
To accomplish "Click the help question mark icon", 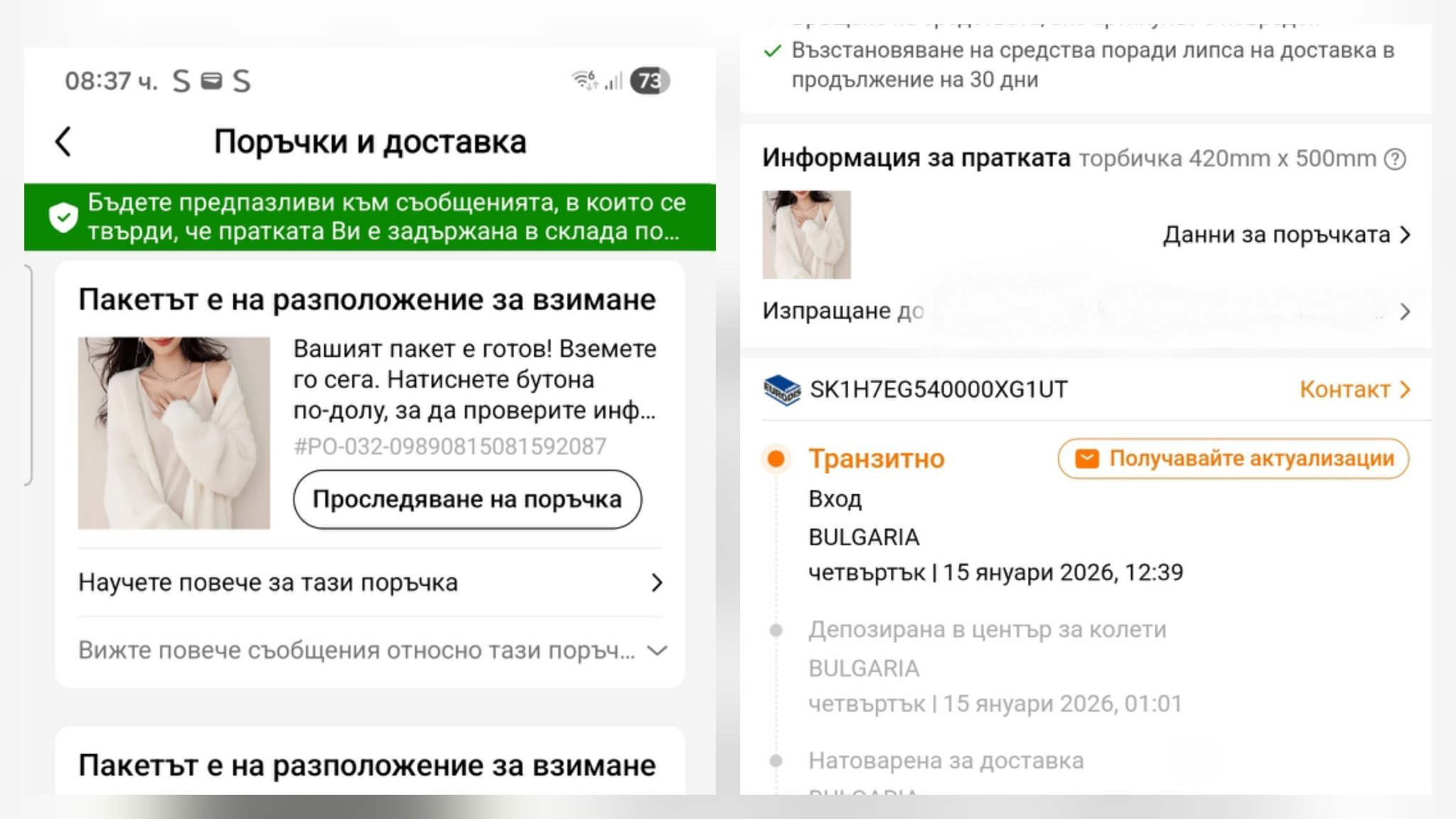I will tap(1395, 159).
